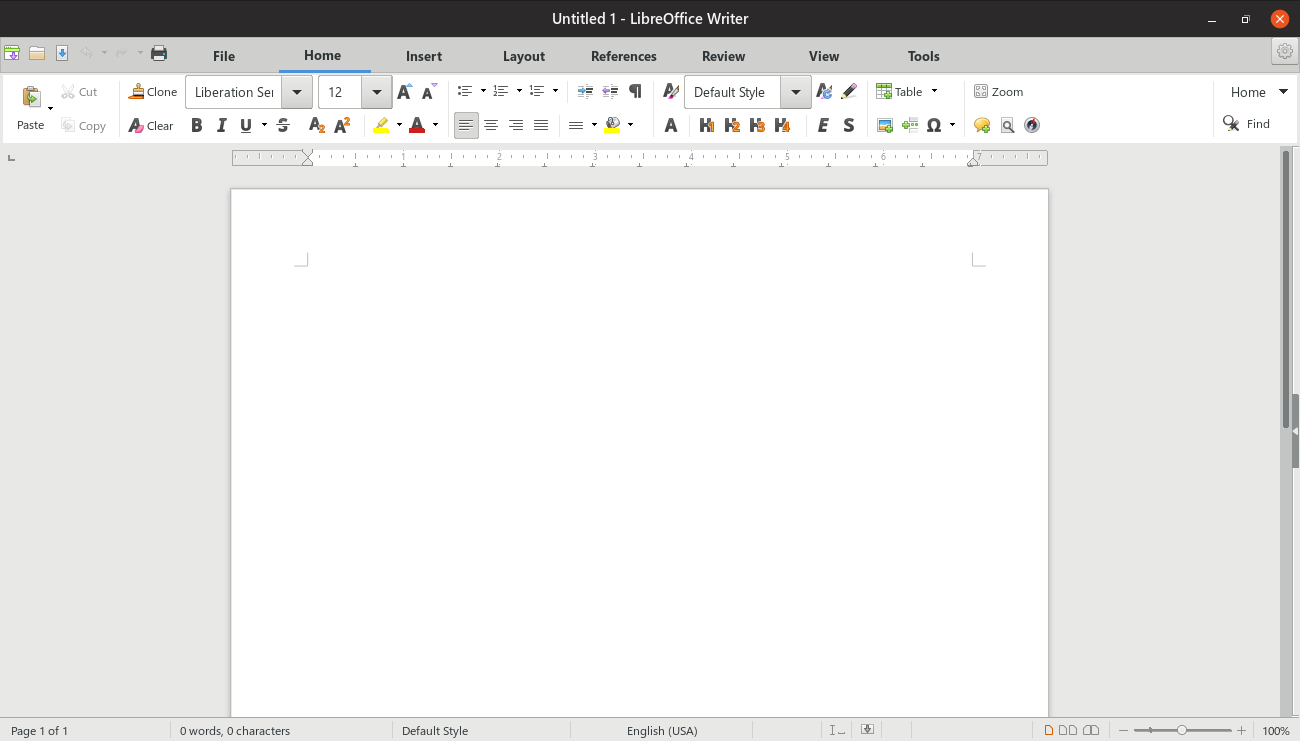Expand the line spacing dropdown arrow
This screenshot has height=741, width=1300.
pos(594,126)
